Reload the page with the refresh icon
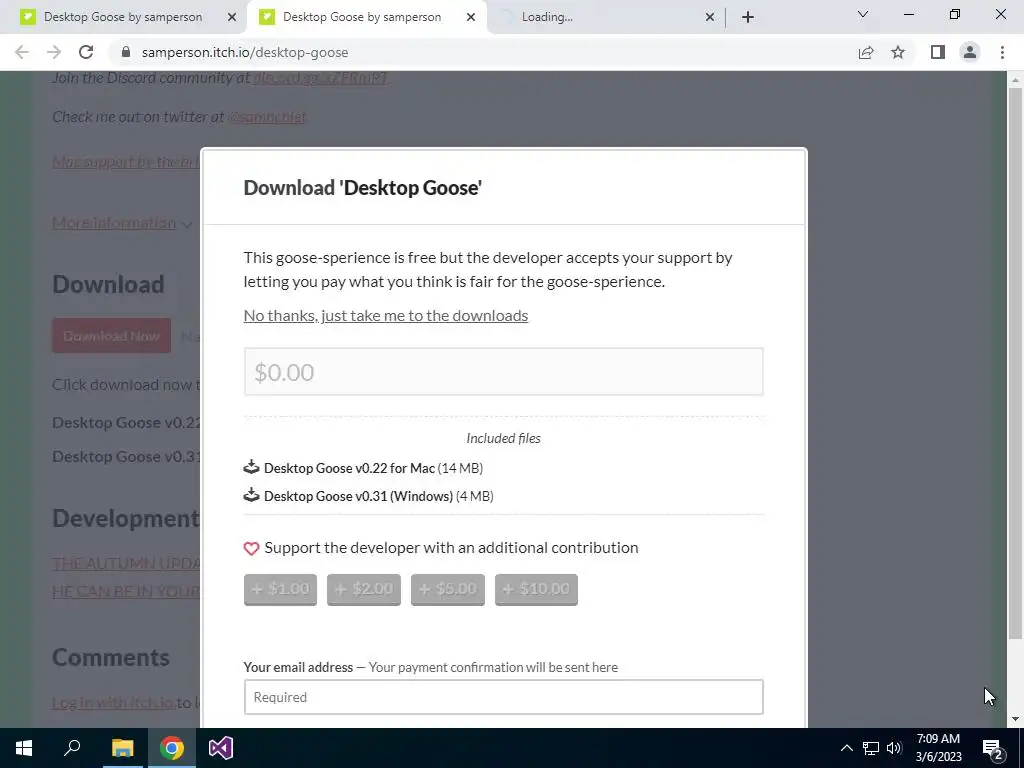Screen dimensions: 1024x768 point(86,52)
